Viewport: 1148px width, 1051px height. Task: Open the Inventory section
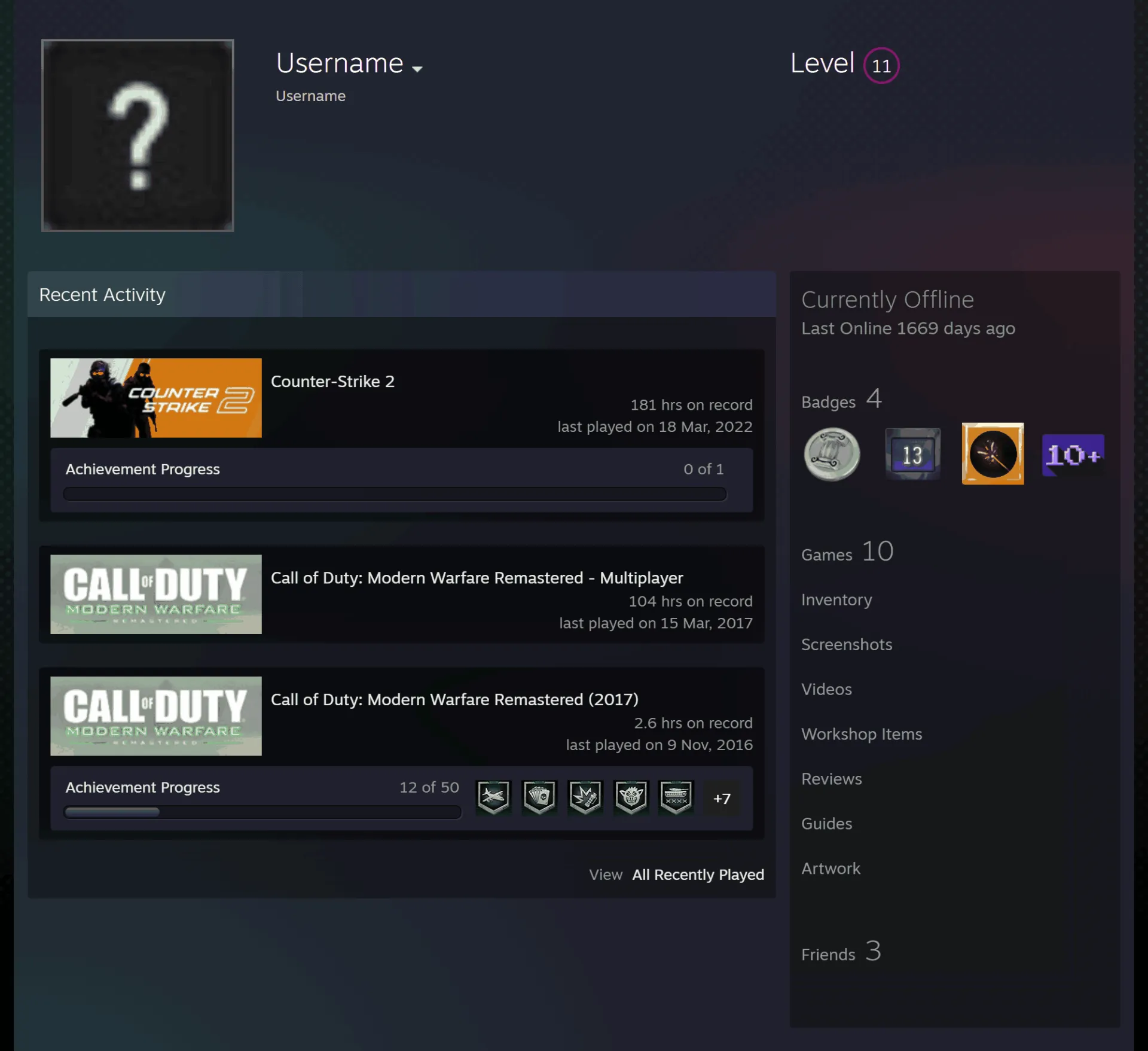click(836, 599)
